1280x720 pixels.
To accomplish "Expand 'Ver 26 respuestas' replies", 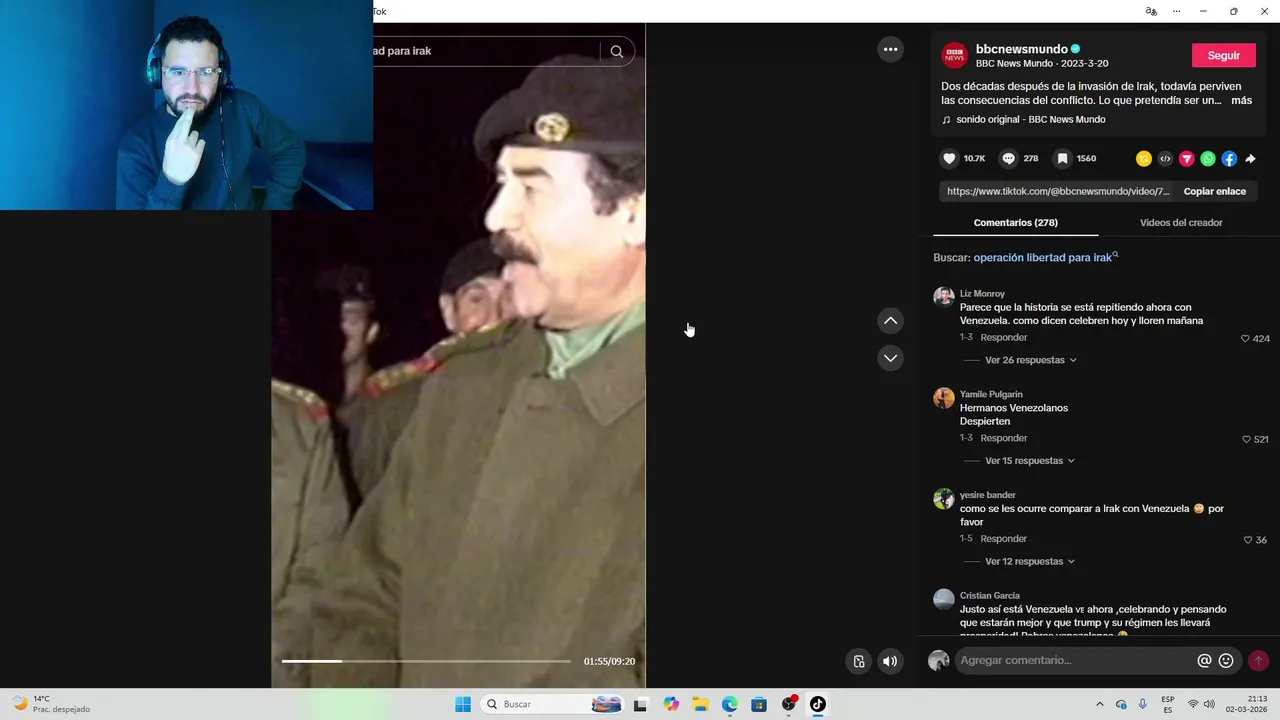I will point(1031,360).
